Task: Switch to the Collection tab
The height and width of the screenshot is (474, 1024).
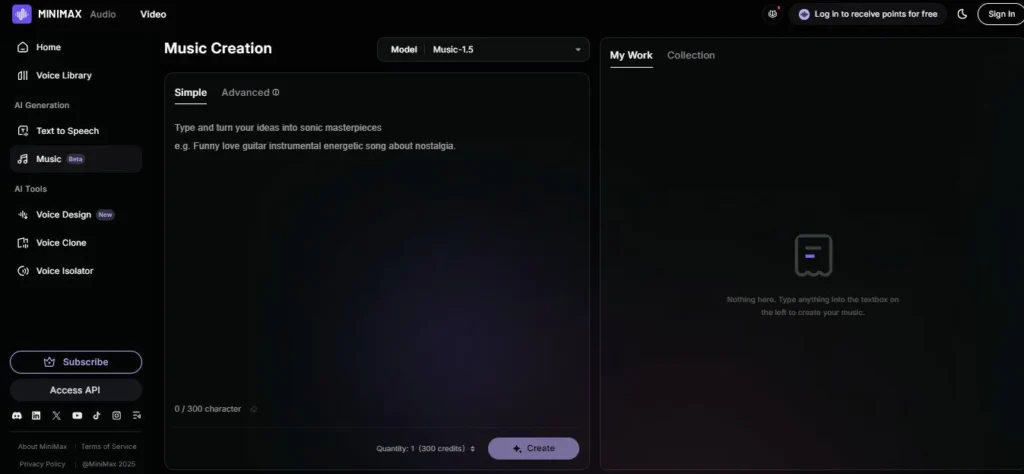Action: pos(691,55)
